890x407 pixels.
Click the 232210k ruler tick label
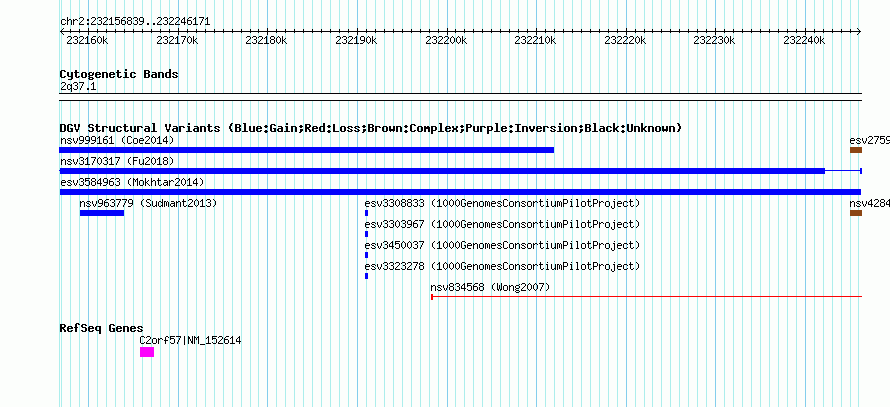pos(535,41)
